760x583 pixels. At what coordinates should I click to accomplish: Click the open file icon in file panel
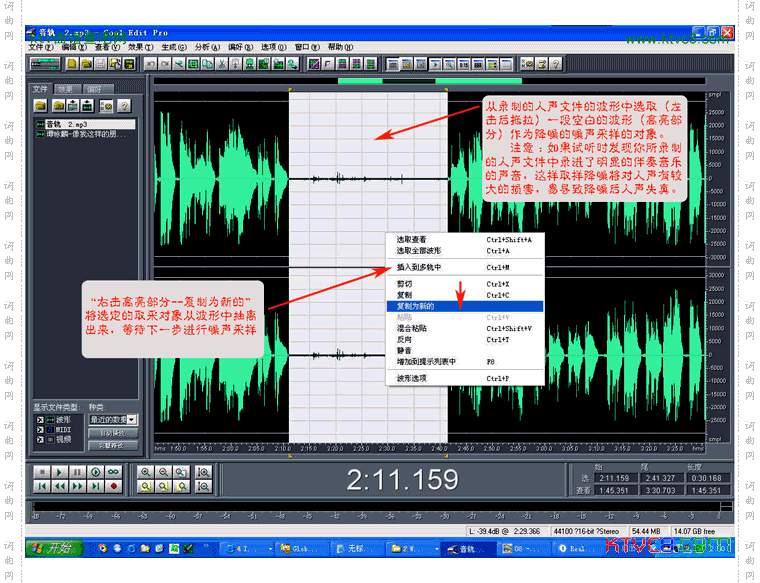click(40, 105)
